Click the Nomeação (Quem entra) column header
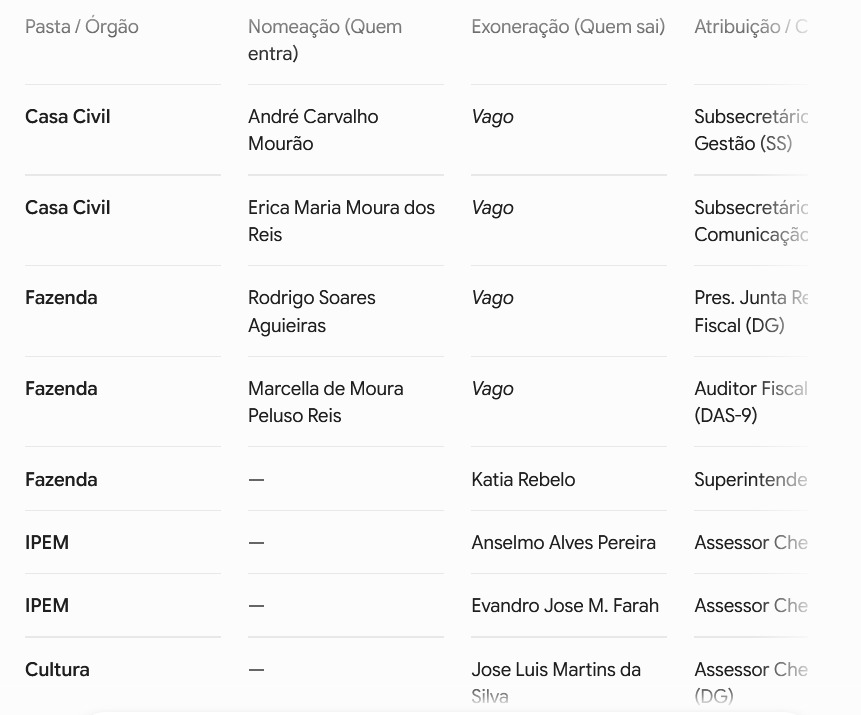Image resolution: width=861 pixels, height=715 pixels. 325,40
